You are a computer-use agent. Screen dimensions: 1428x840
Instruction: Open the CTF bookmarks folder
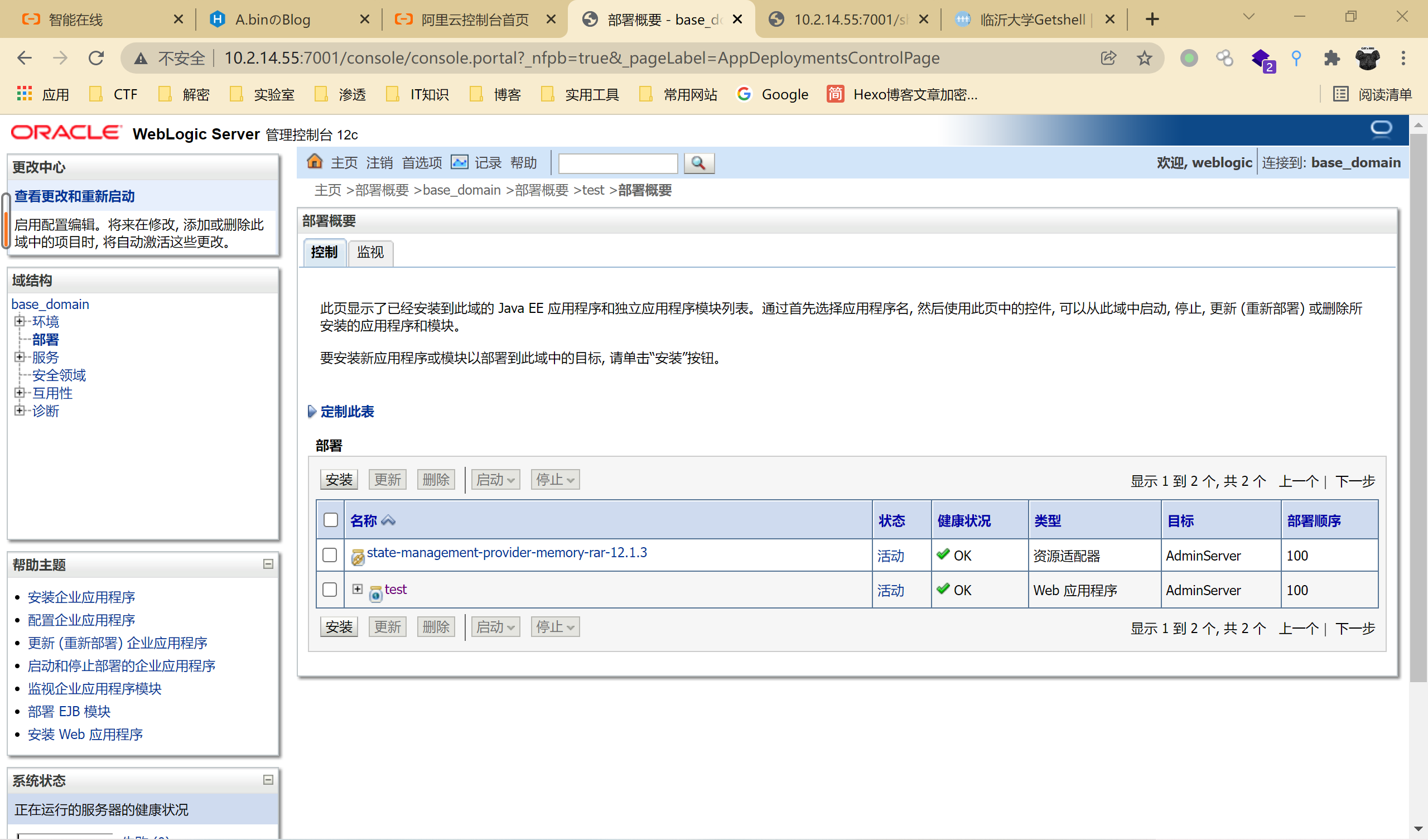tap(114, 94)
